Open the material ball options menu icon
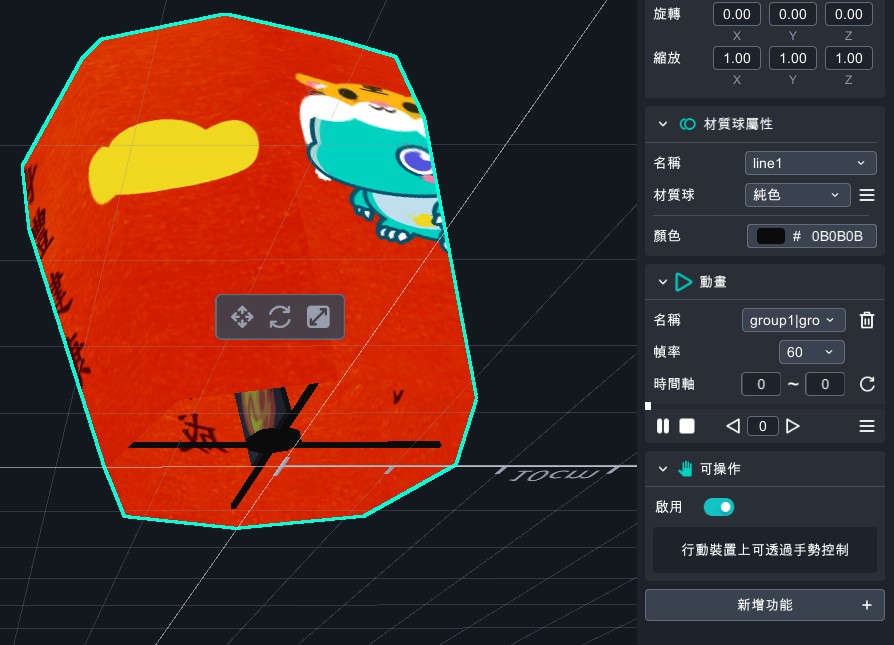This screenshot has width=894, height=645. point(867,195)
